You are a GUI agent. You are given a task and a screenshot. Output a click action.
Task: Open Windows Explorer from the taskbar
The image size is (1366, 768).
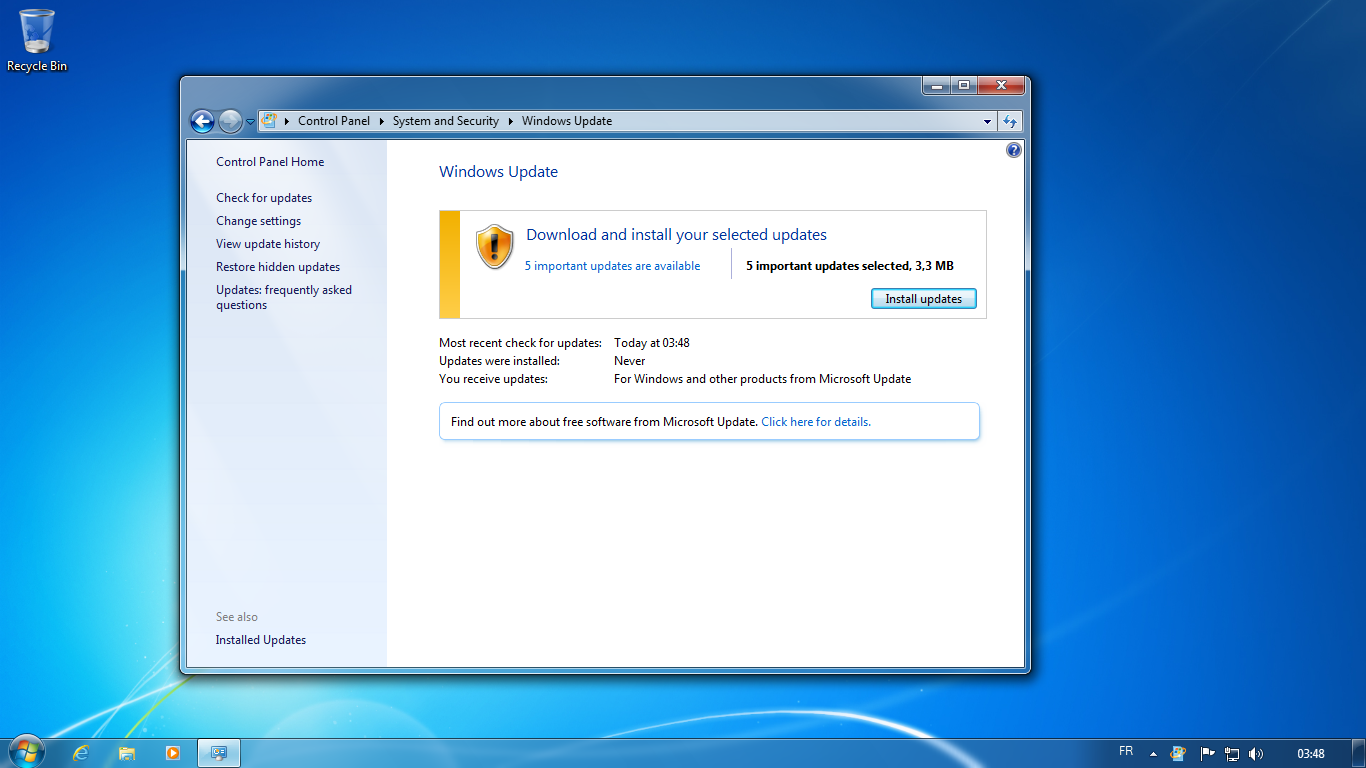pyautogui.click(x=127, y=753)
